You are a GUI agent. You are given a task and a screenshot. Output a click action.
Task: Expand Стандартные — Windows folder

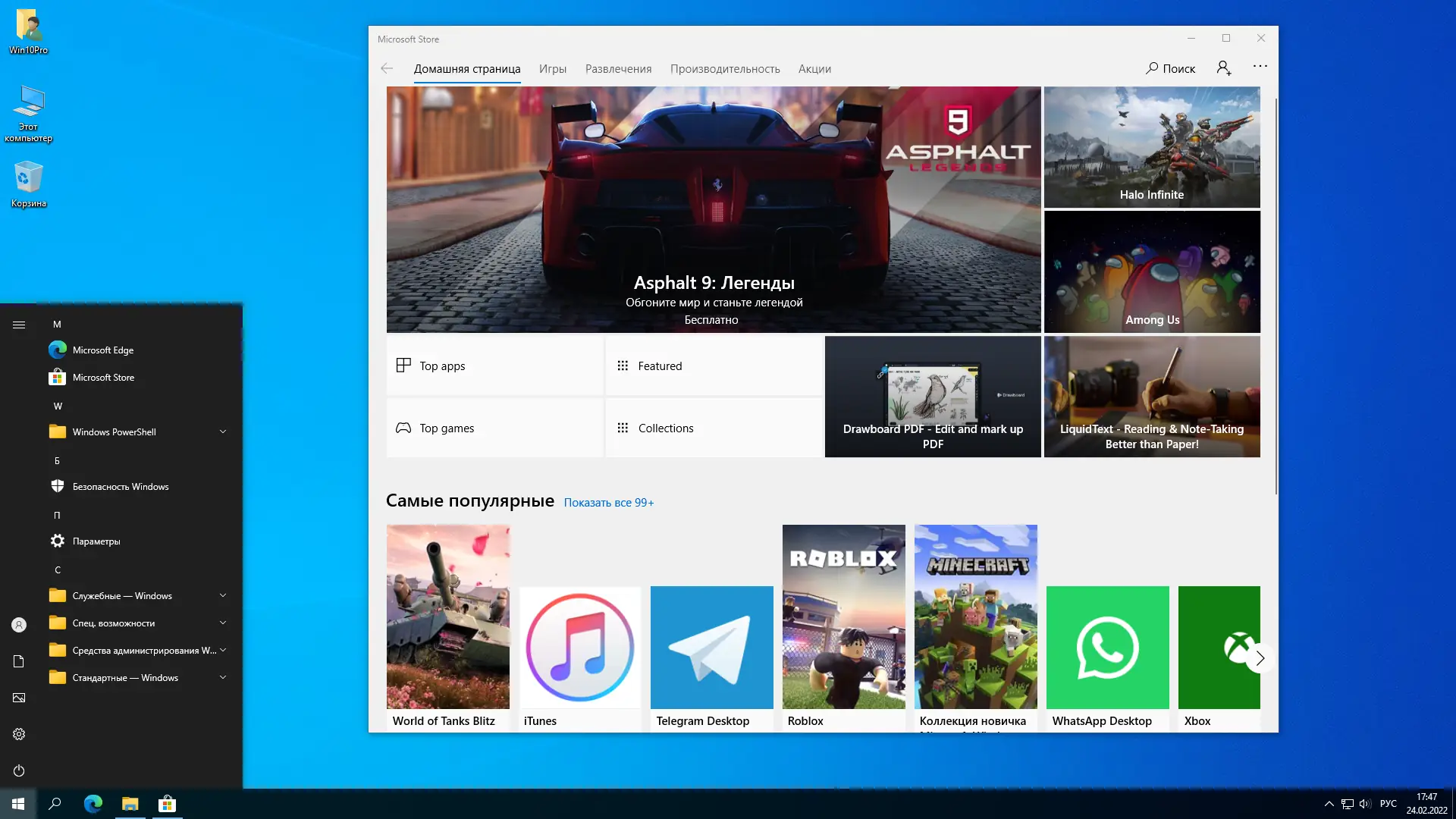coord(223,677)
